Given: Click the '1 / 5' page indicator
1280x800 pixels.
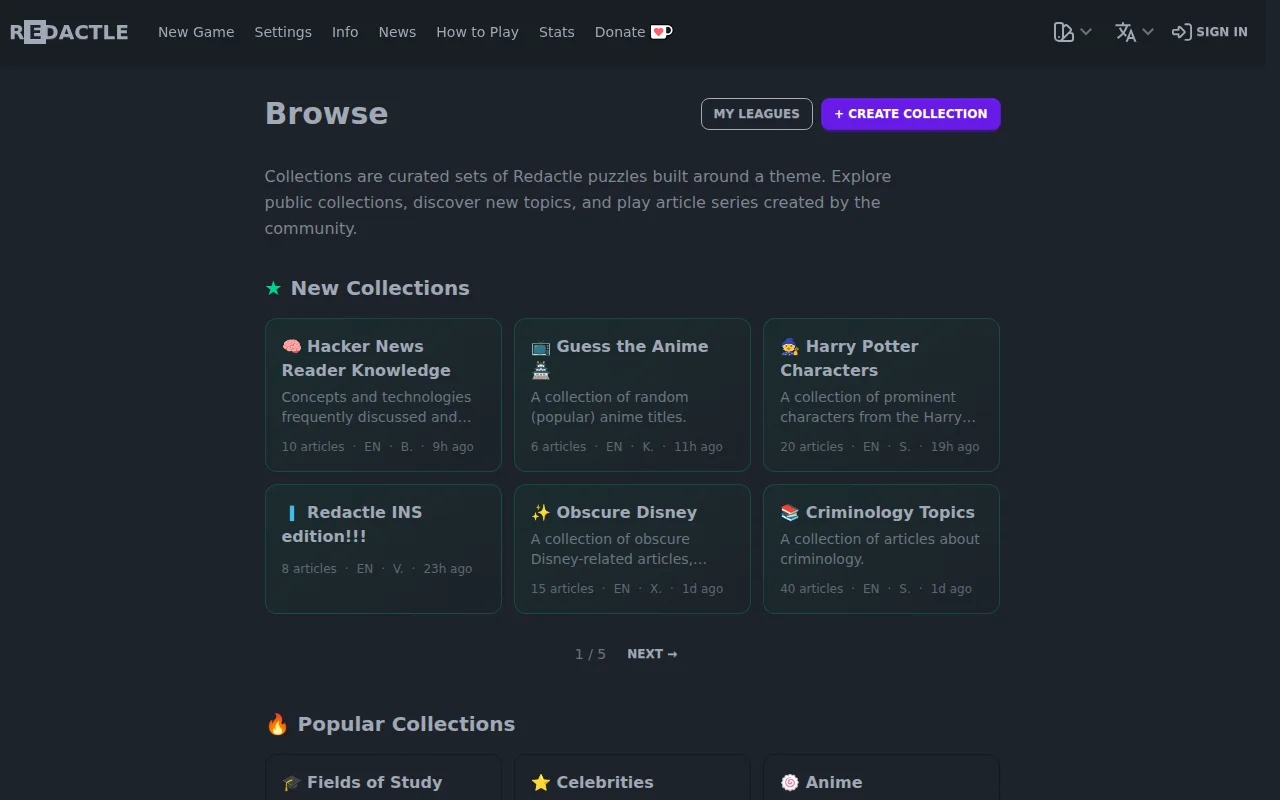Looking at the screenshot, I should coord(590,654).
